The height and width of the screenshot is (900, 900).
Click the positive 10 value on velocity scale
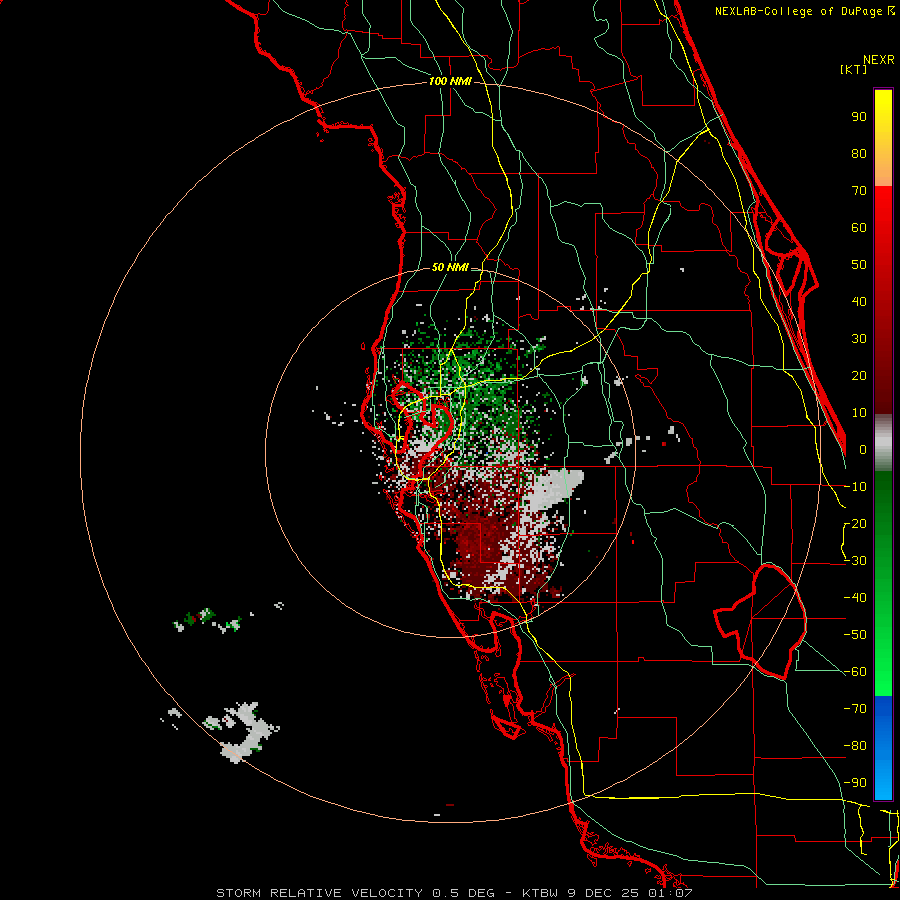[x=859, y=413]
